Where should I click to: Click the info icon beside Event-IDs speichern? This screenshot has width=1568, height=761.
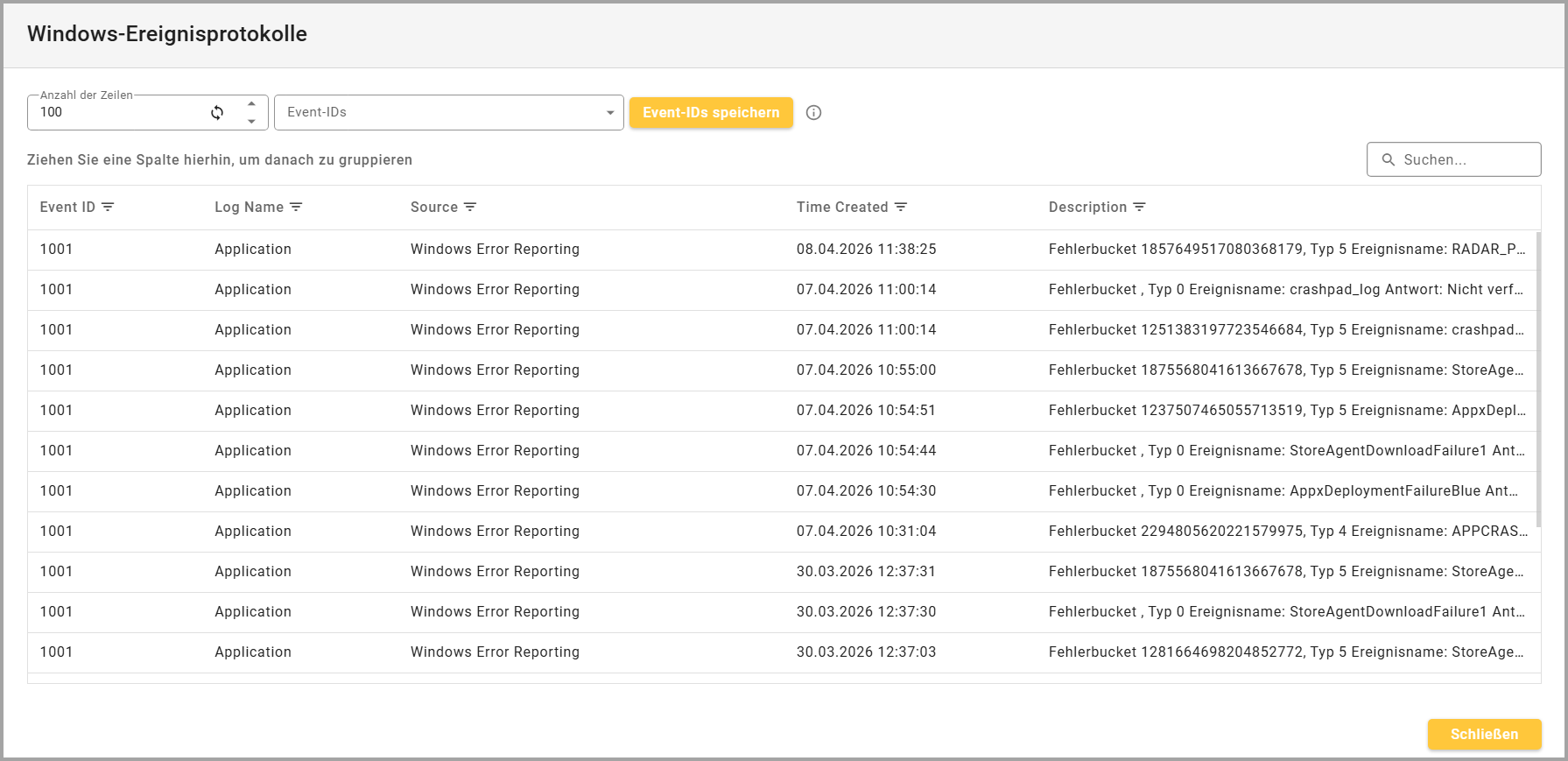pyautogui.click(x=813, y=112)
